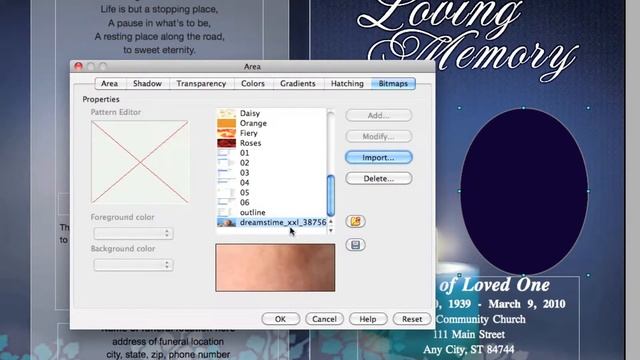The image size is (640, 360).
Task: Click the Modify... button
Action: pyautogui.click(x=378, y=136)
